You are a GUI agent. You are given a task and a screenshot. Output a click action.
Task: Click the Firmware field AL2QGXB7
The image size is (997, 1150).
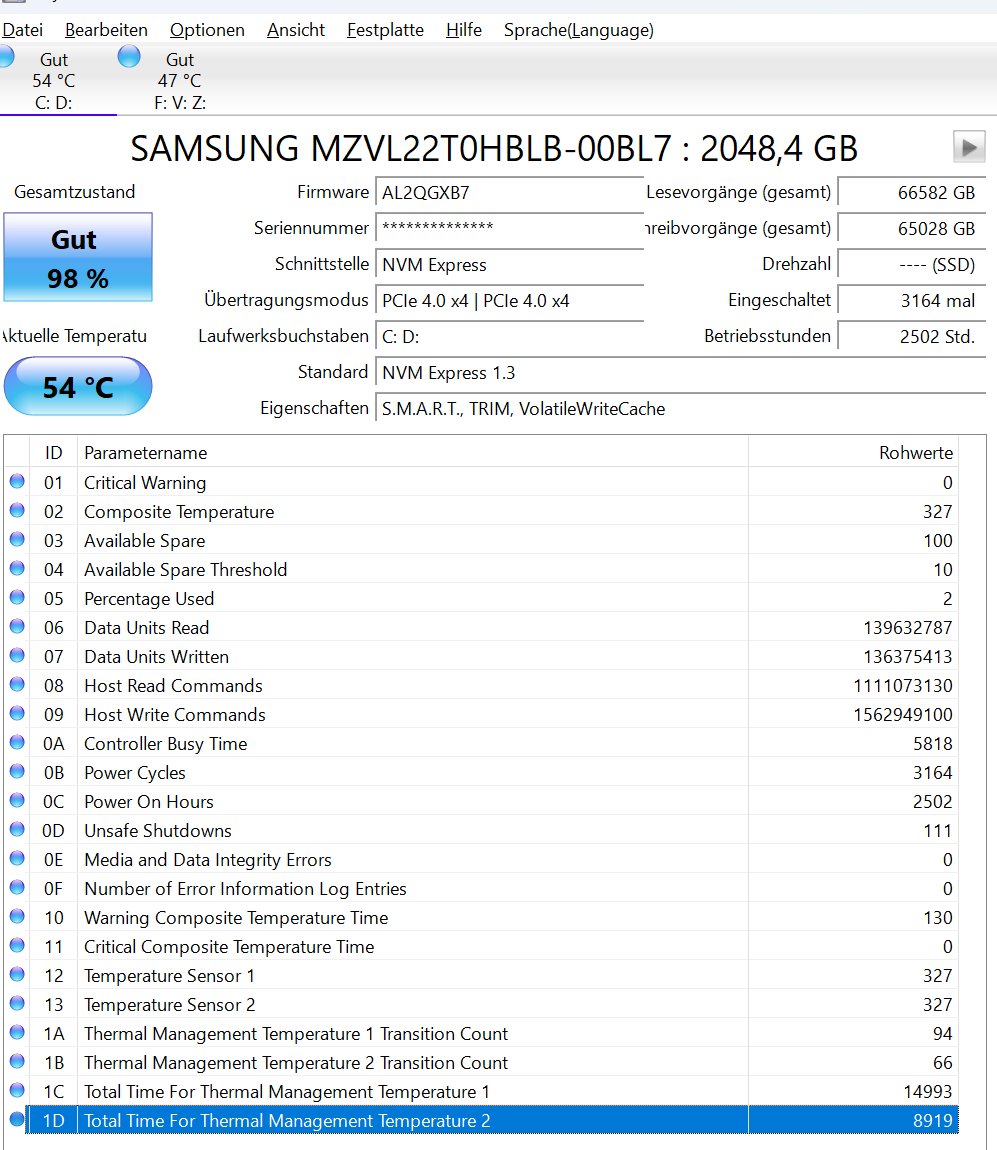[x=508, y=193]
